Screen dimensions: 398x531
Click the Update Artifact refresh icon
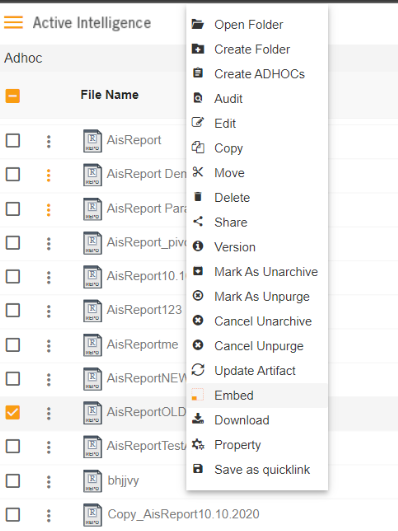tap(198, 370)
